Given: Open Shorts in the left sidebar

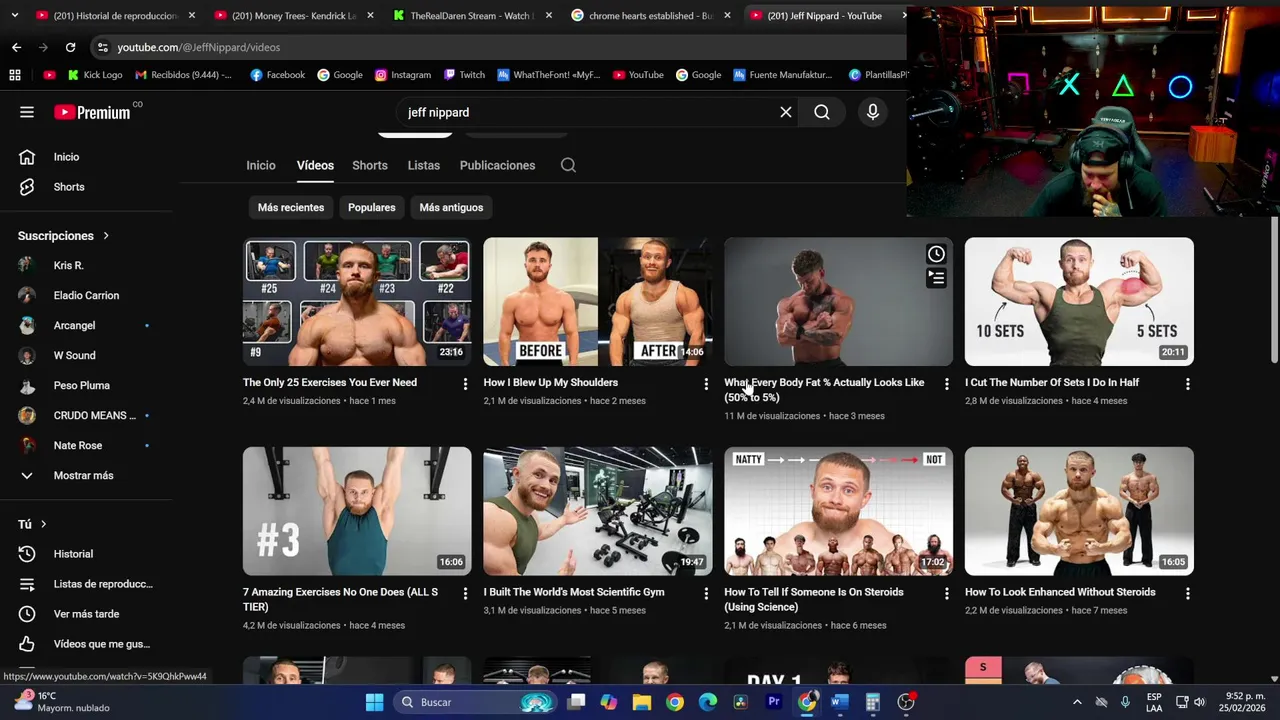Looking at the screenshot, I should [x=69, y=187].
